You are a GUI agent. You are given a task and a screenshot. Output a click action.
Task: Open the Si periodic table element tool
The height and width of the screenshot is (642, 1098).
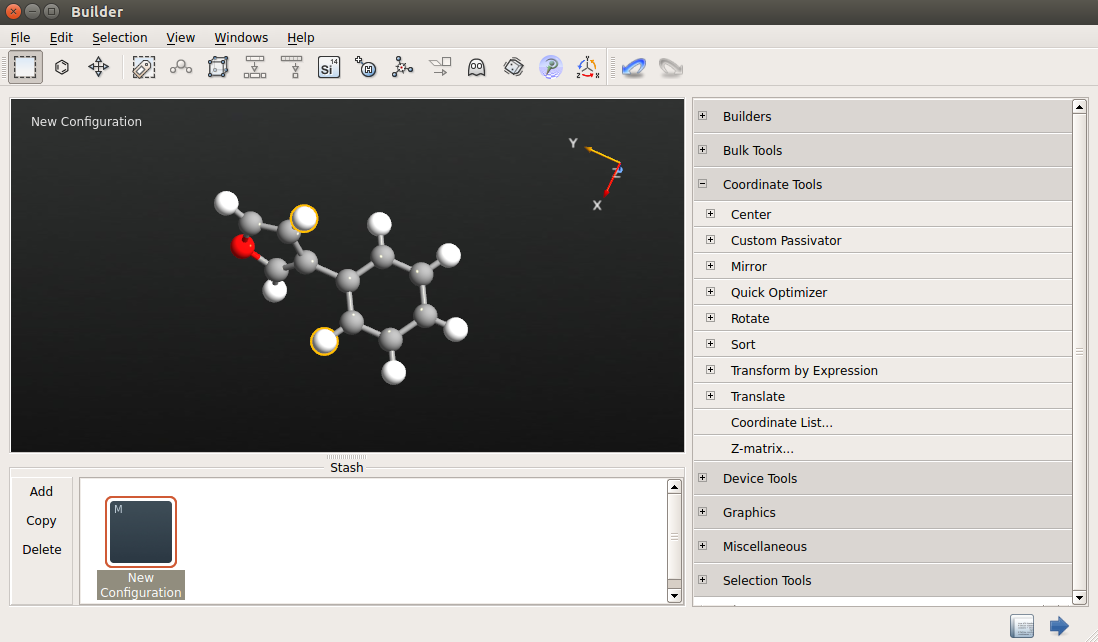coord(328,67)
